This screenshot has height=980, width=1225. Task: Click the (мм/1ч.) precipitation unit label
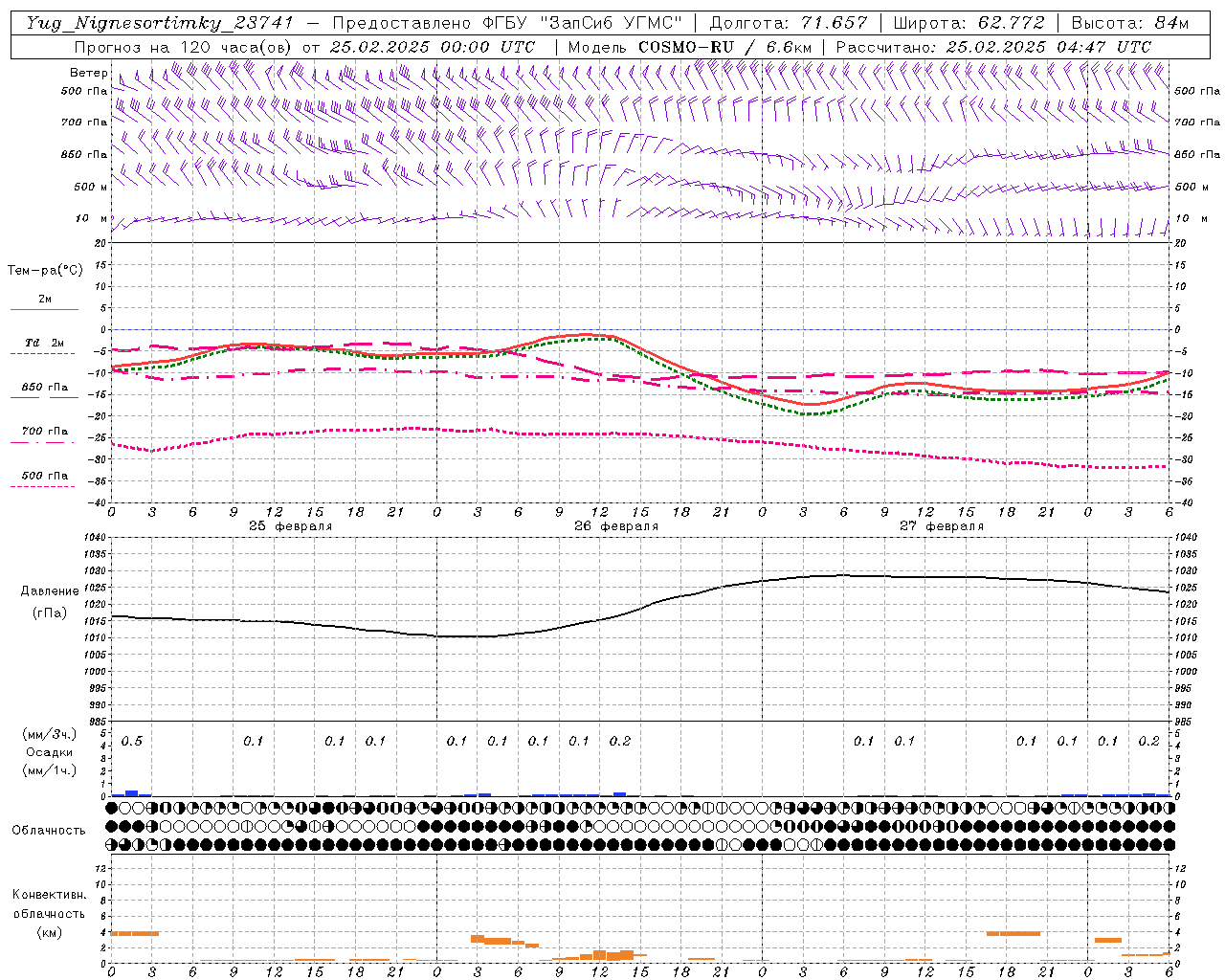click(50, 770)
